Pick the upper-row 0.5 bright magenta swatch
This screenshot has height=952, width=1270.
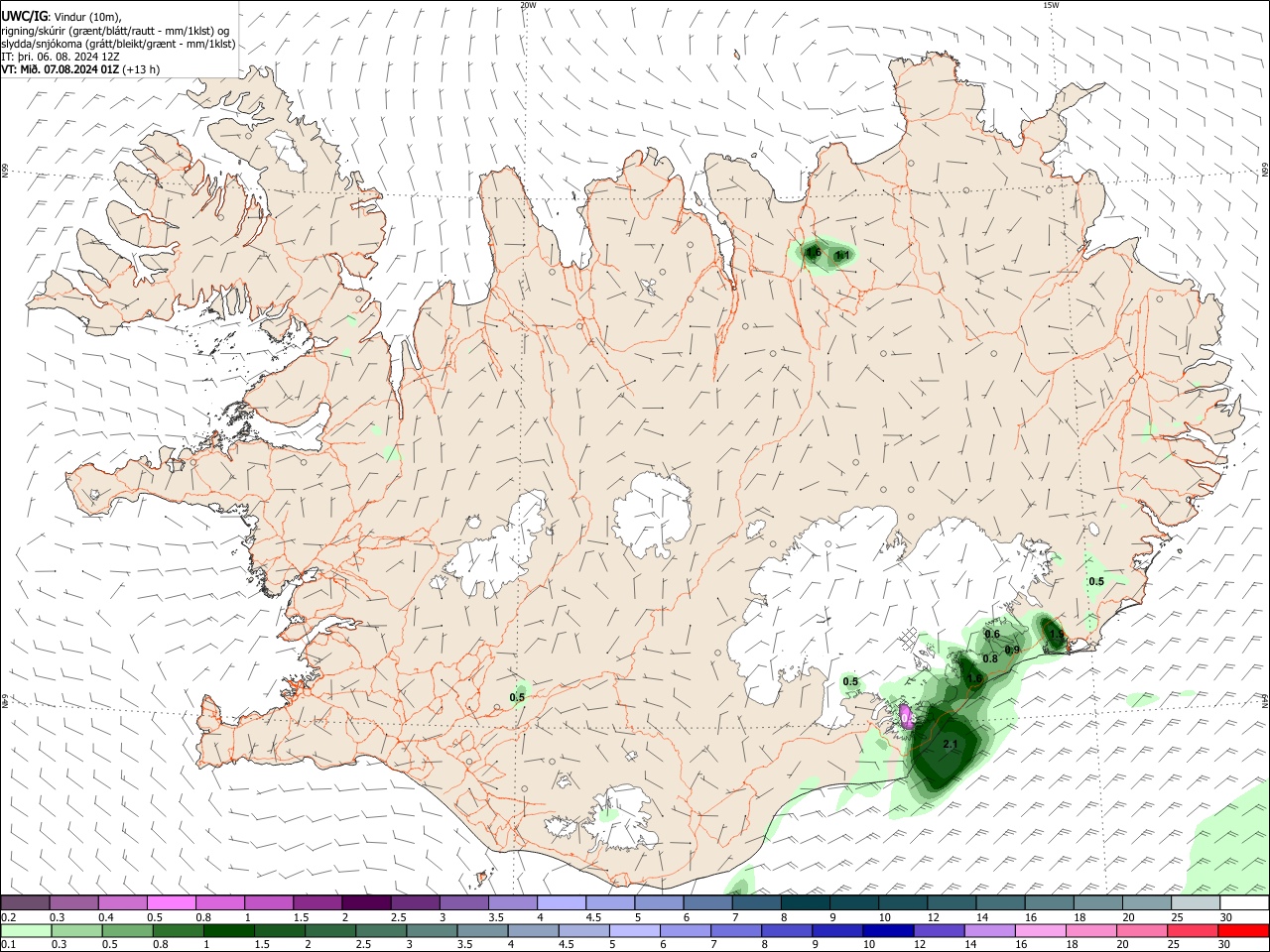[171, 903]
